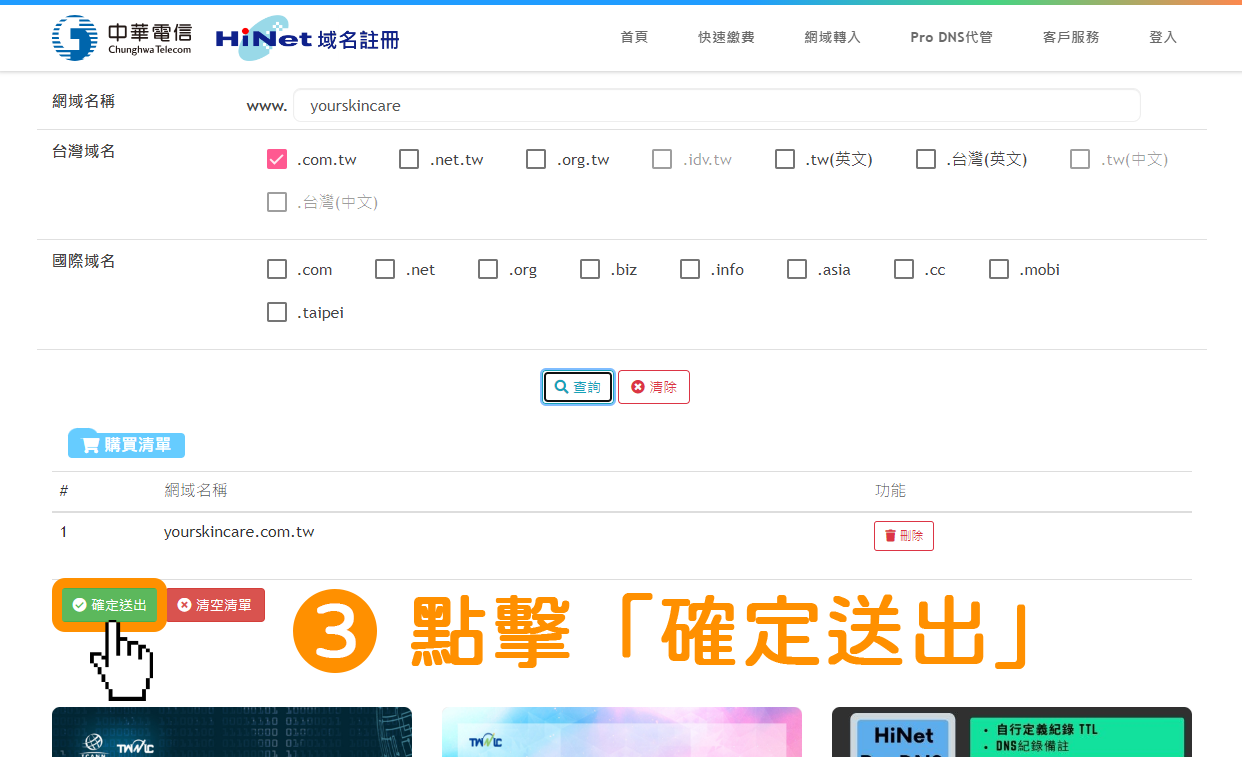Enable the .taipei checkbox
Screen dimensions: 1242x757
pos(277,312)
